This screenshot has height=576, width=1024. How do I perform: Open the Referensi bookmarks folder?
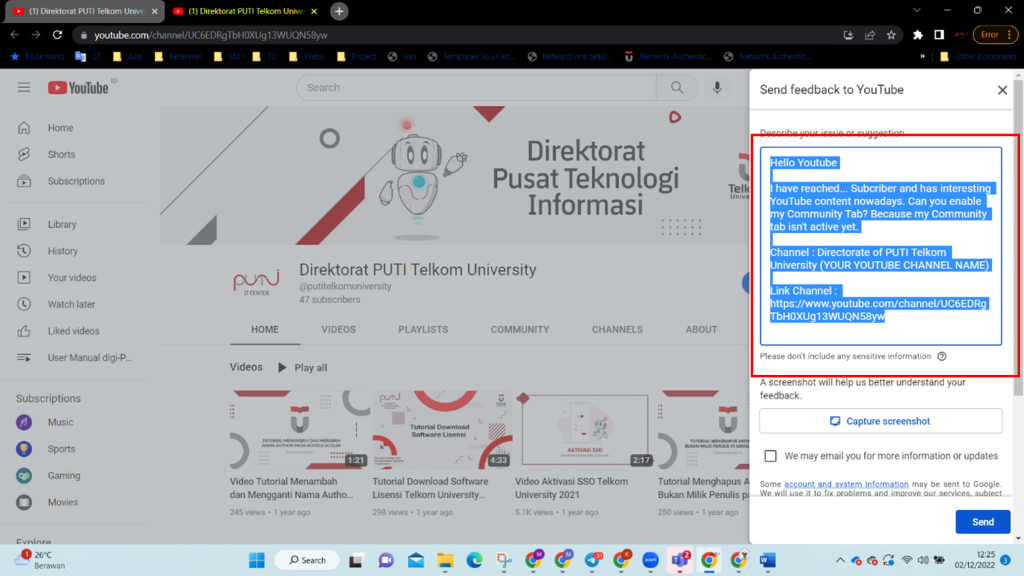(x=178, y=57)
